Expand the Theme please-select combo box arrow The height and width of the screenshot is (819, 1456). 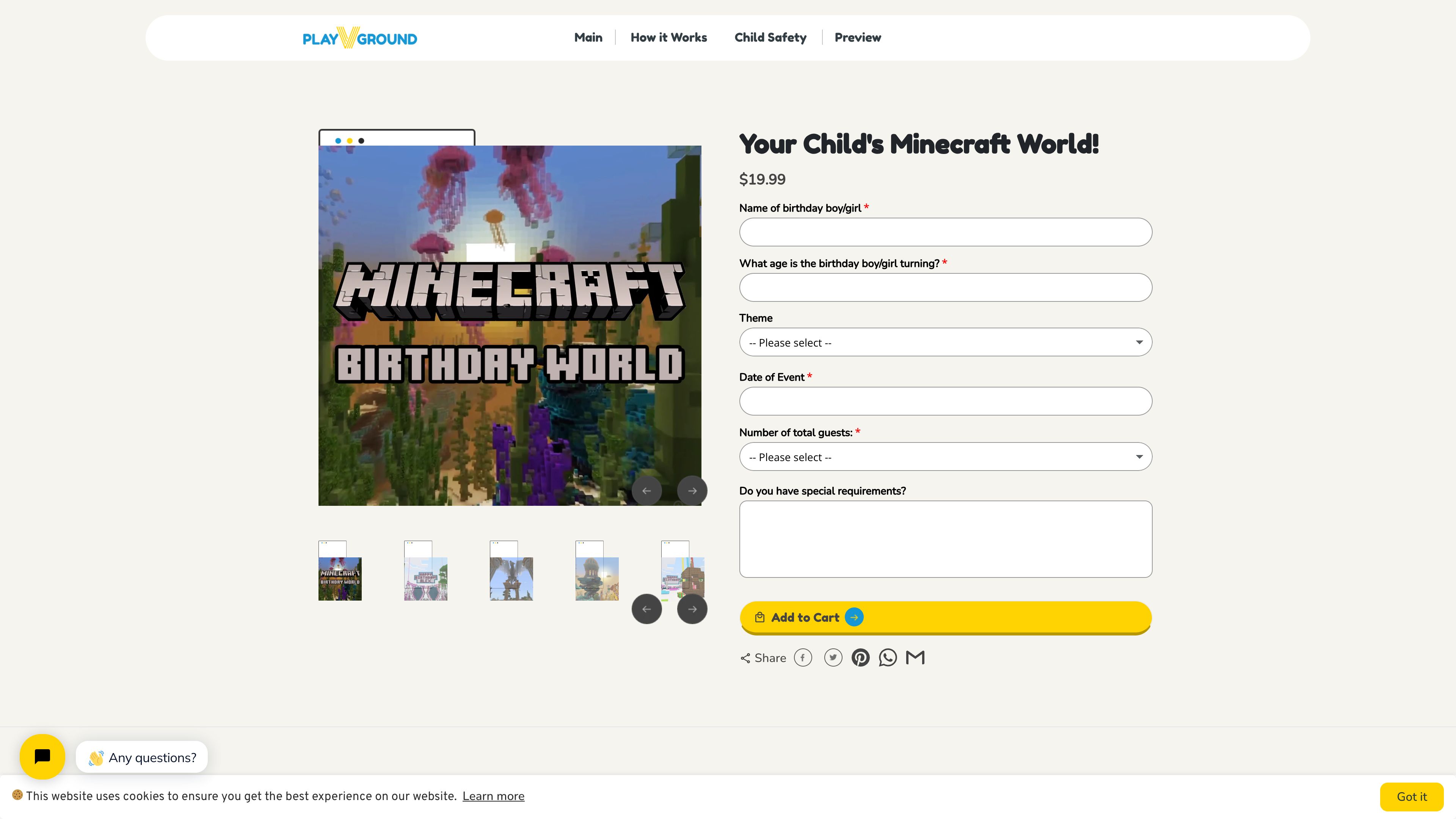(1139, 342)
